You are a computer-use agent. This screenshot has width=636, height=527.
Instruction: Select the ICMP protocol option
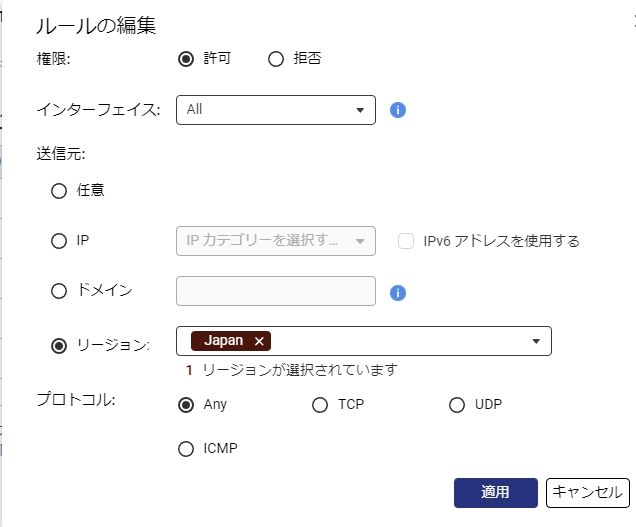click(x=185, y=449)
